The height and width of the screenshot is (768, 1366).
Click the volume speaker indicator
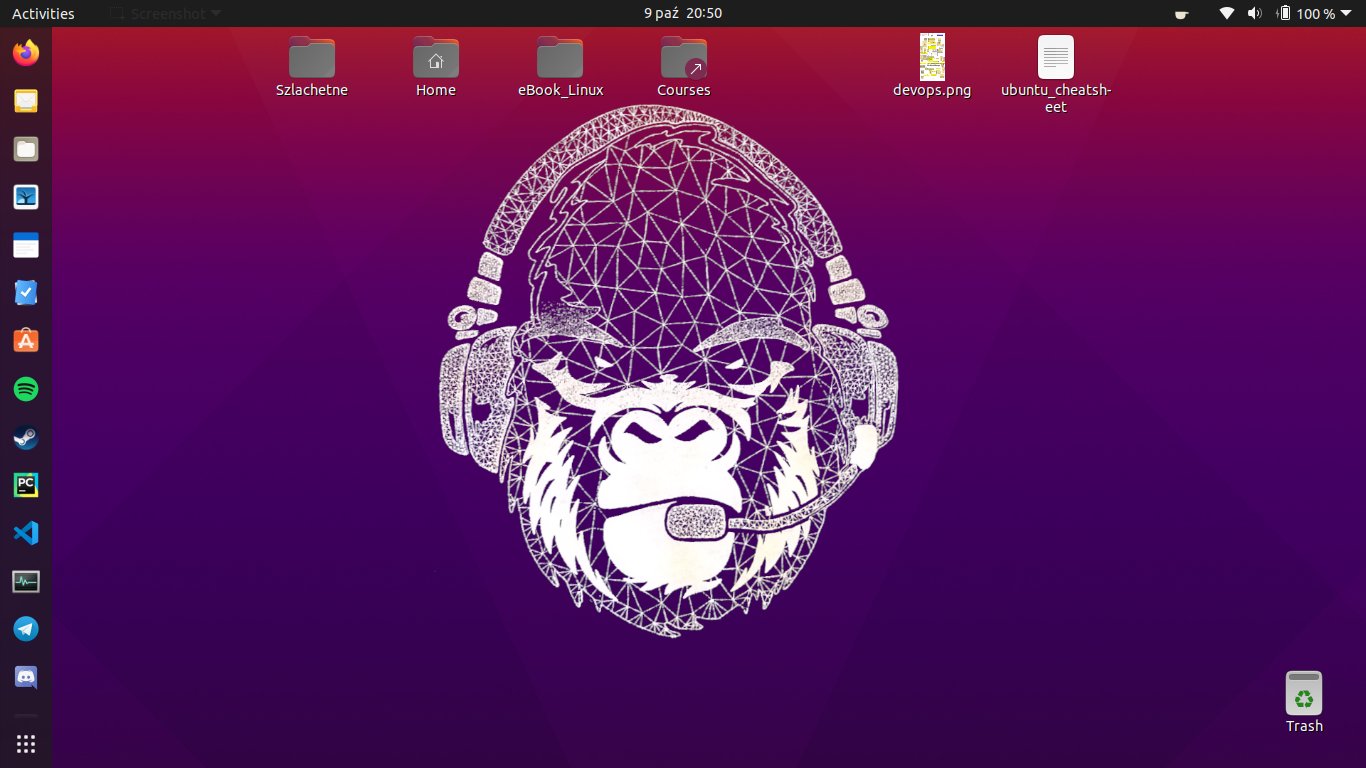[1255, 14]
